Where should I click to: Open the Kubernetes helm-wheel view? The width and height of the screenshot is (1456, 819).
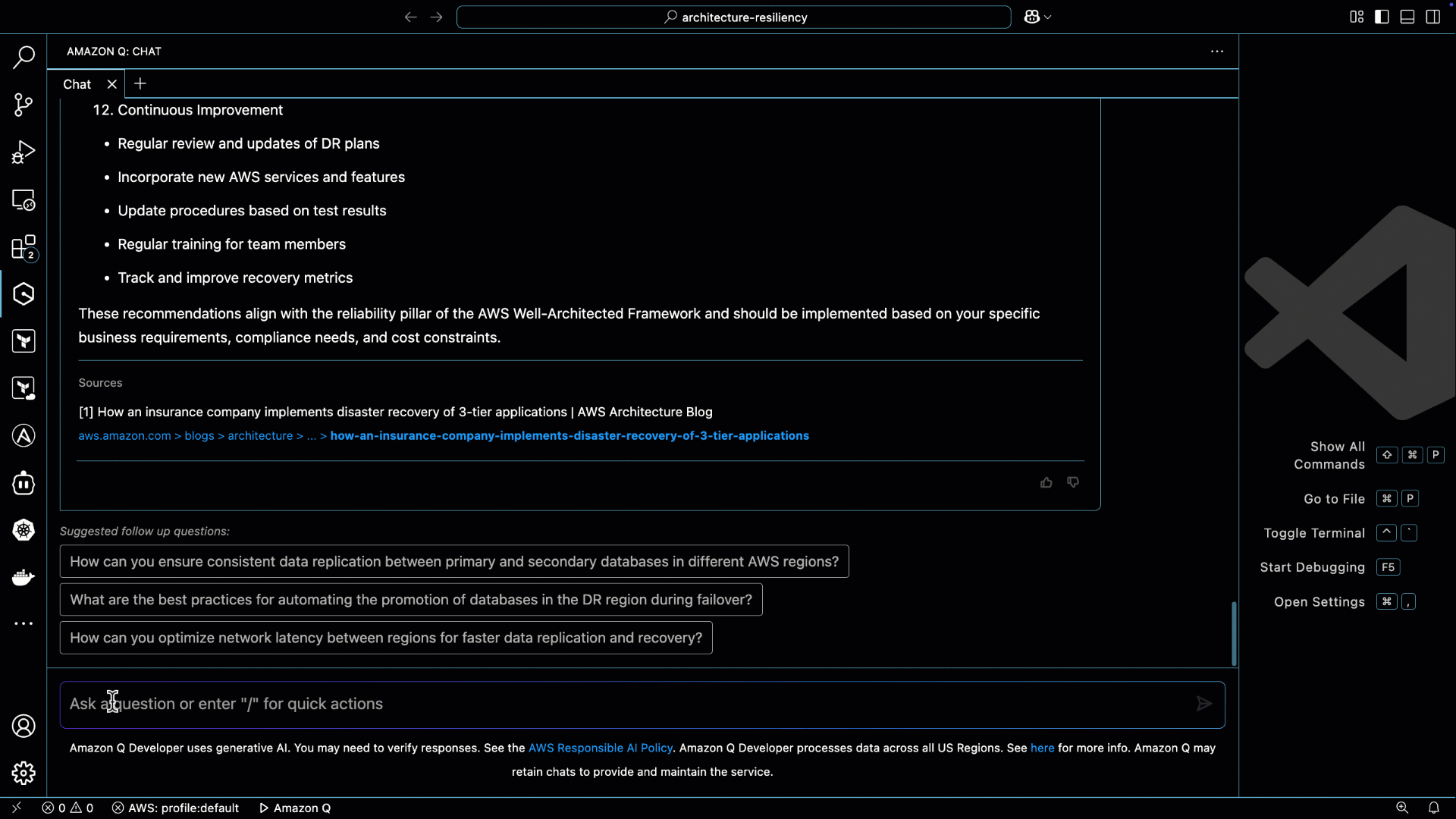24,530
